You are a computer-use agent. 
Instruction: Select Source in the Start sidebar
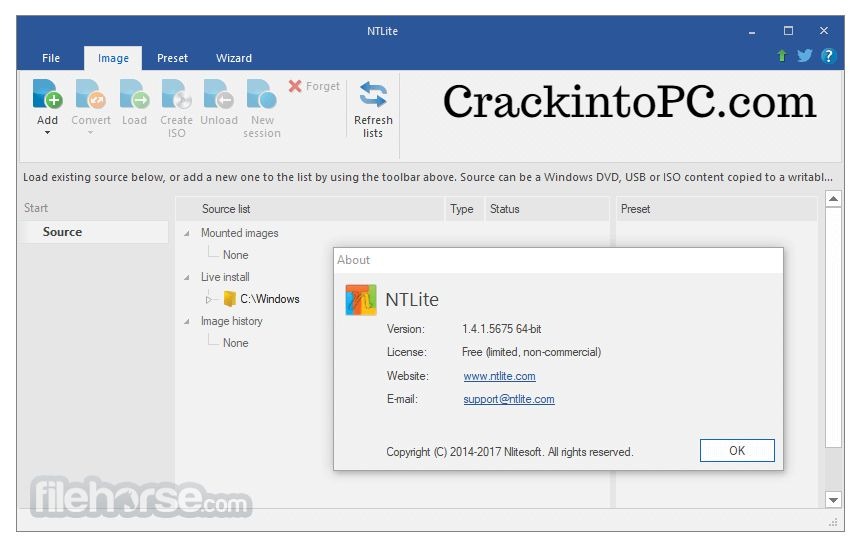pos(95,232)
